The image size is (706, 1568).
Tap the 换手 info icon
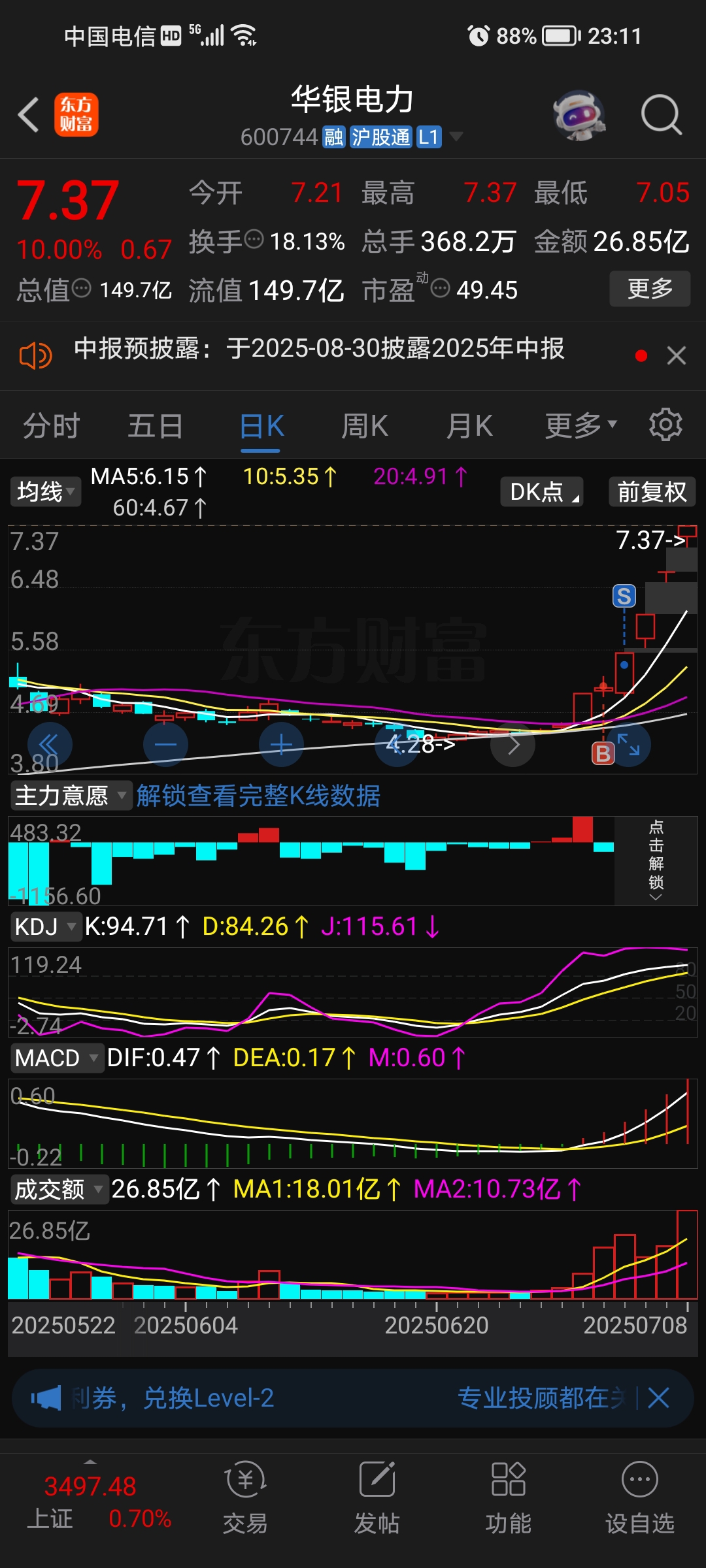coord(254,240)
